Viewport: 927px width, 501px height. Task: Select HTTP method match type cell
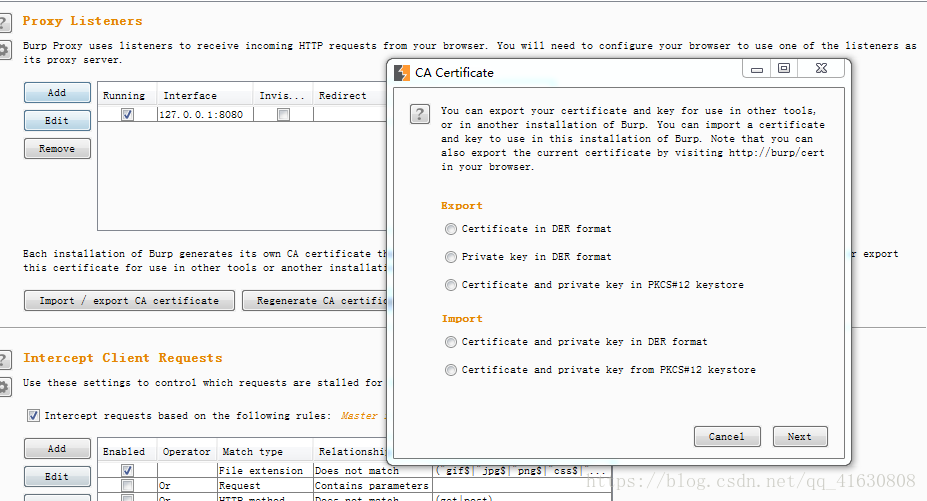point(265,498)
